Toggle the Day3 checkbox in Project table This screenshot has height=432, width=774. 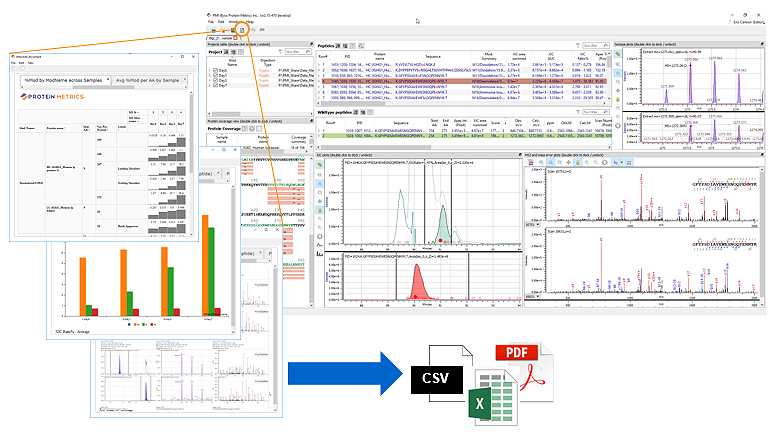[215, 80]
